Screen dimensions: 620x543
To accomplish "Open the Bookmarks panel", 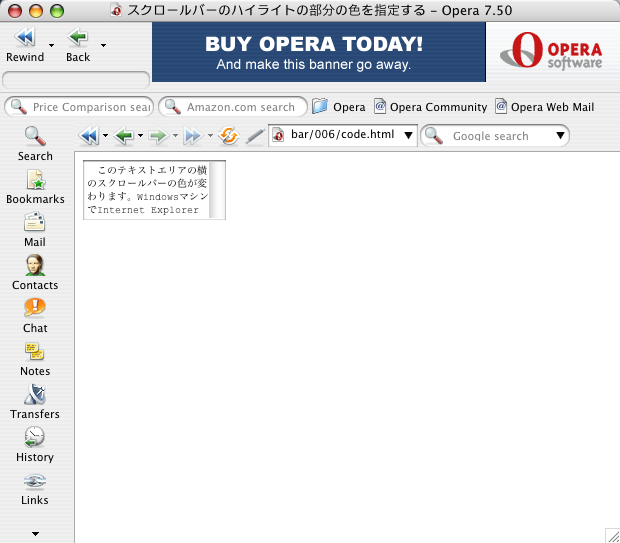I will pyautogui.click(x=35, y=186).
